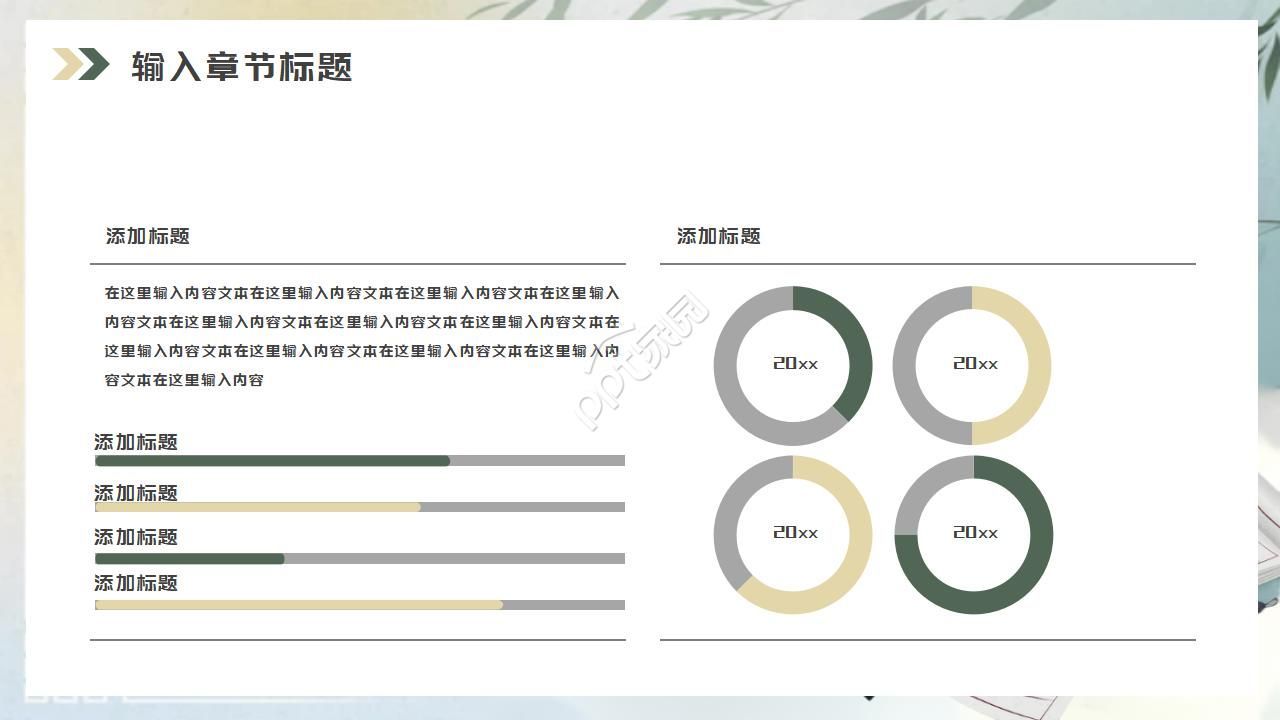
Task: Click the shorter beige progress bar
Action: (258, 507)
